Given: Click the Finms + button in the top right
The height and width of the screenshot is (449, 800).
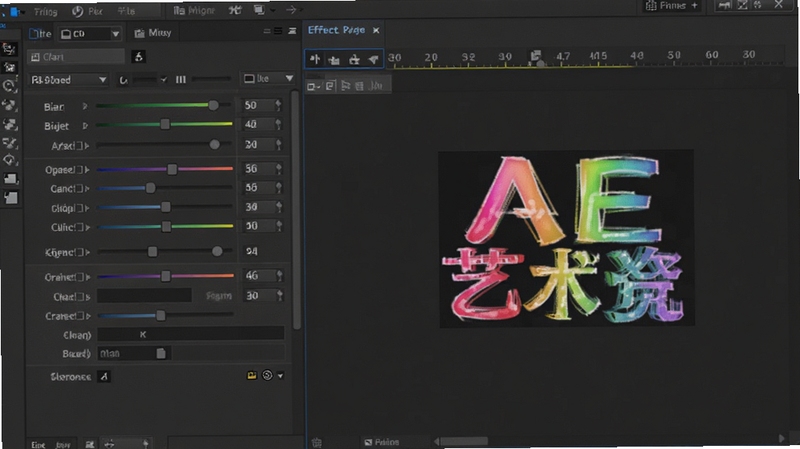Looking at the screenshot, I should pyautogui.click(x=672, y=6).
